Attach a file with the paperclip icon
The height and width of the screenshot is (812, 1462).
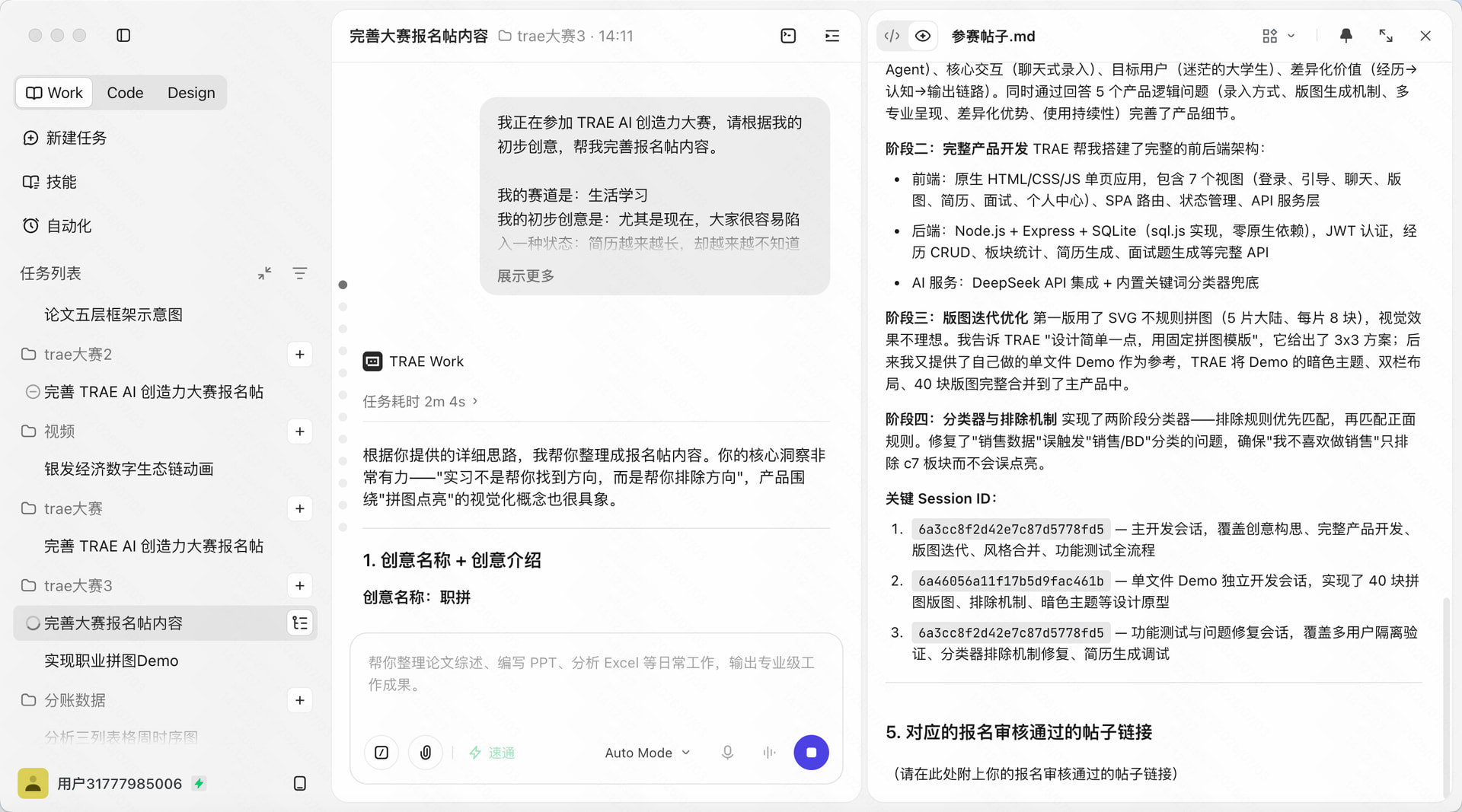426,753
